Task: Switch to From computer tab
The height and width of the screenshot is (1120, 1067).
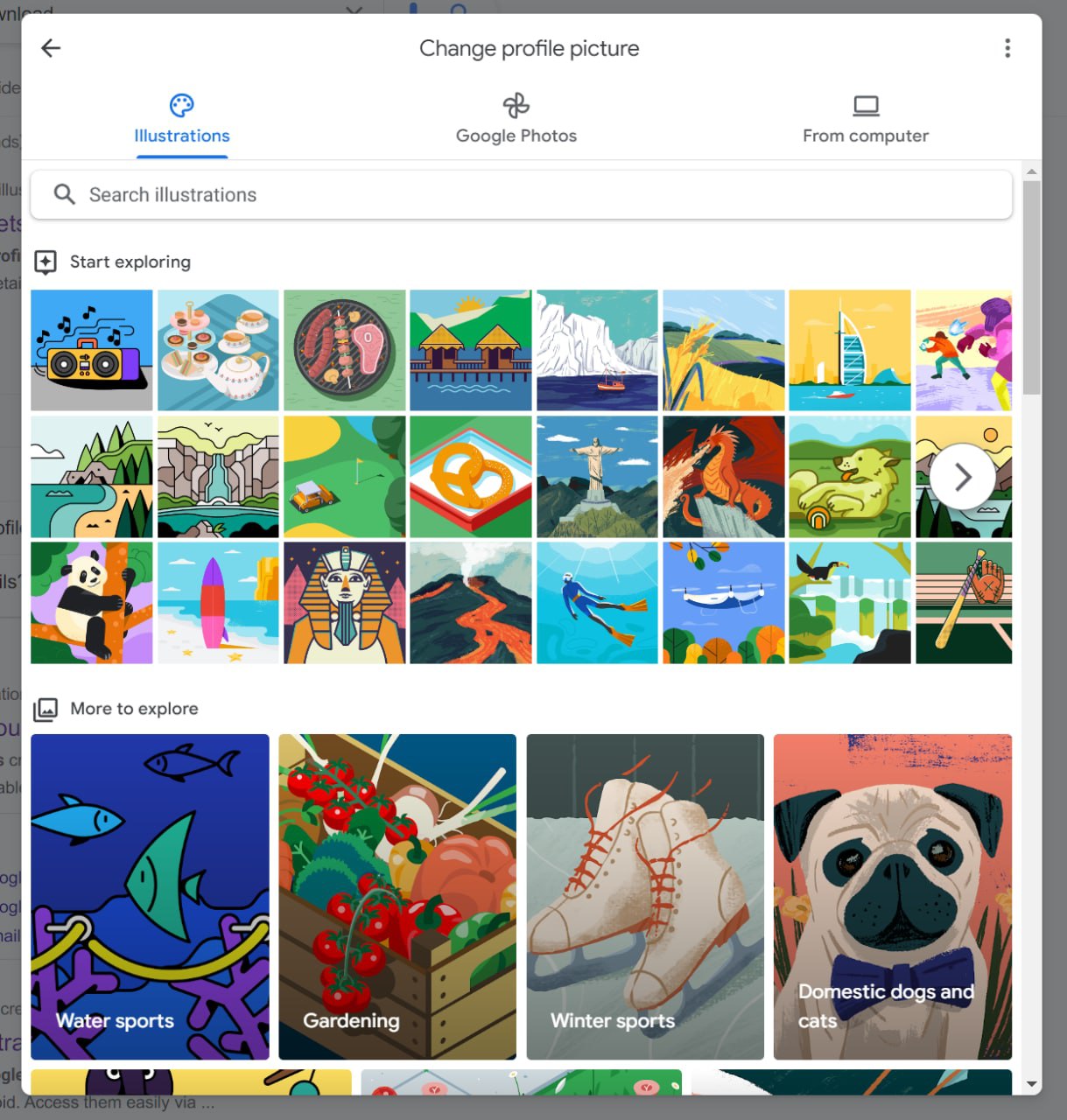Action: pyautogui.click(x=866, y=121)
